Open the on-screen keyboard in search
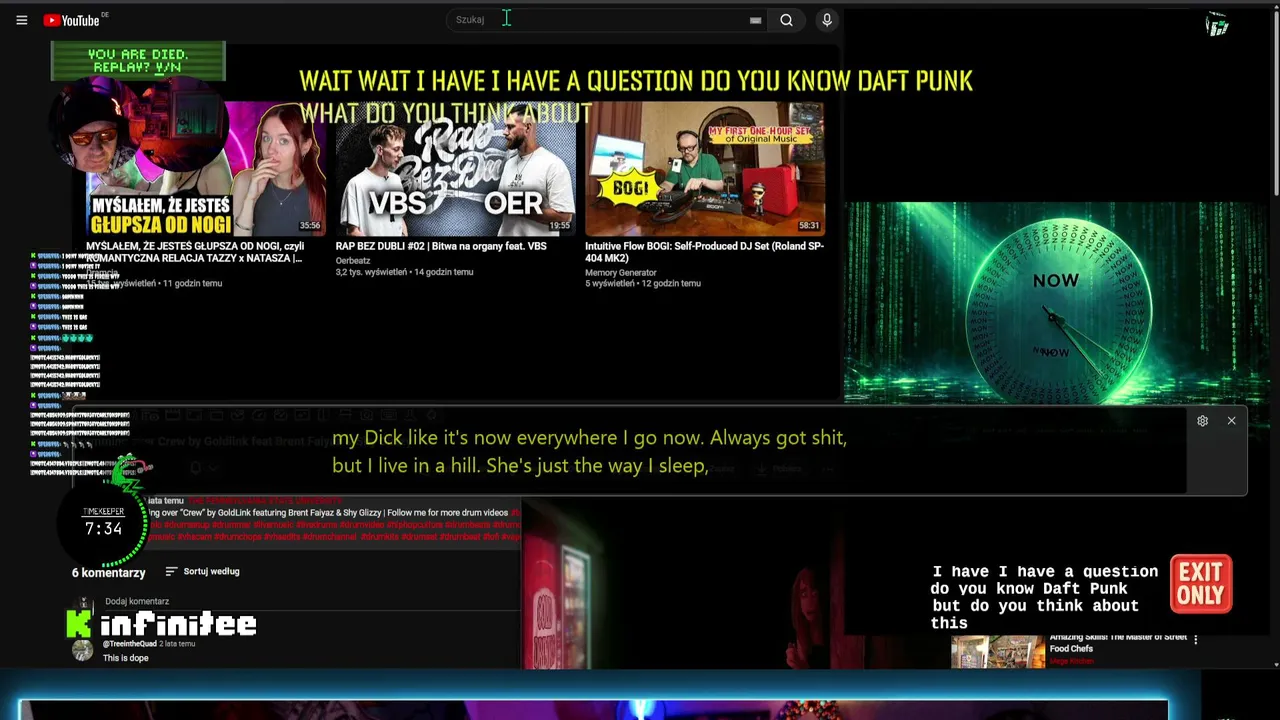This screenshot has width=1280, height=720. click(755, 20)
